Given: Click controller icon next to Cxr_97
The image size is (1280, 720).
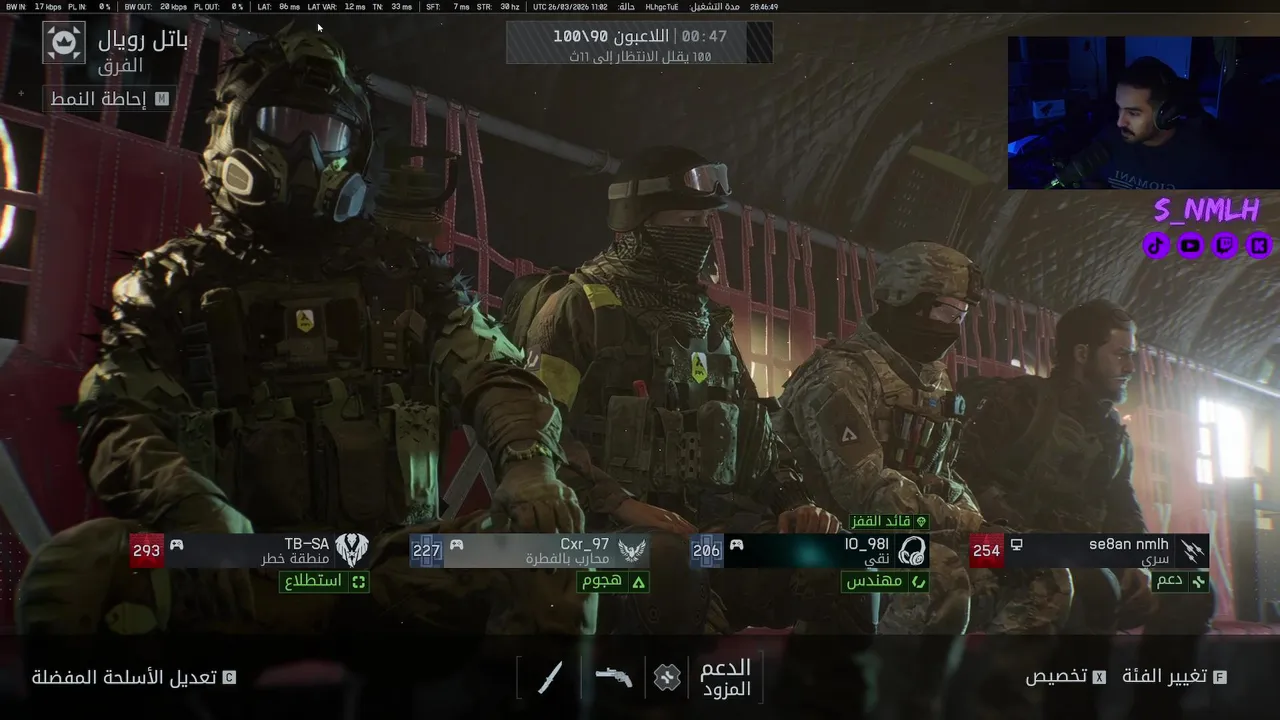Looking at the screenshot, I should tap(456, 544).
